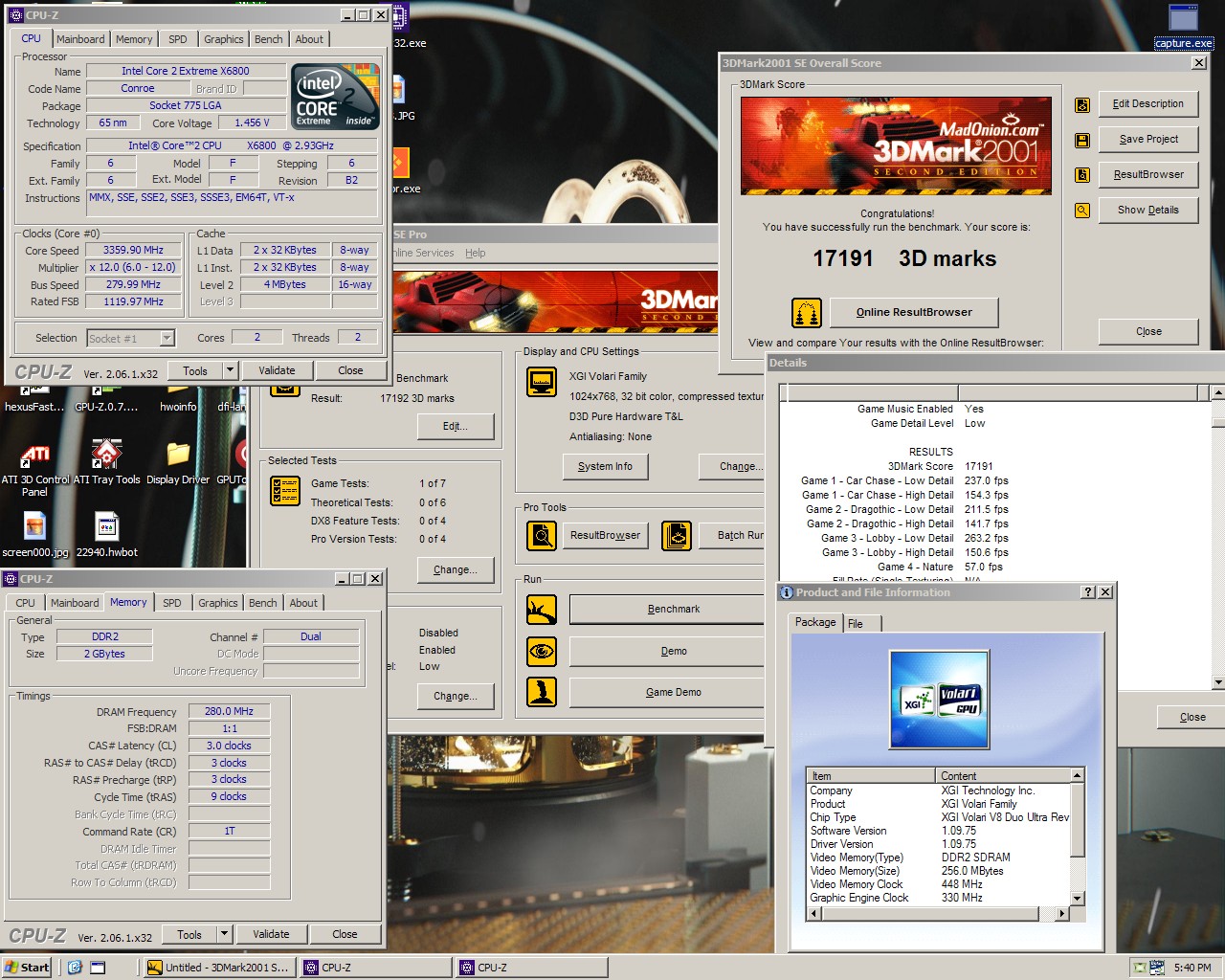
Task: Switch to Untitled - 3DMark2001 taskbar button
Action: (218, 968)
